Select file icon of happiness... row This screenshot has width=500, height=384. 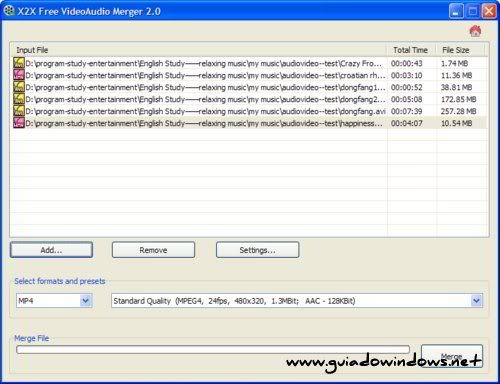(19, 123)
